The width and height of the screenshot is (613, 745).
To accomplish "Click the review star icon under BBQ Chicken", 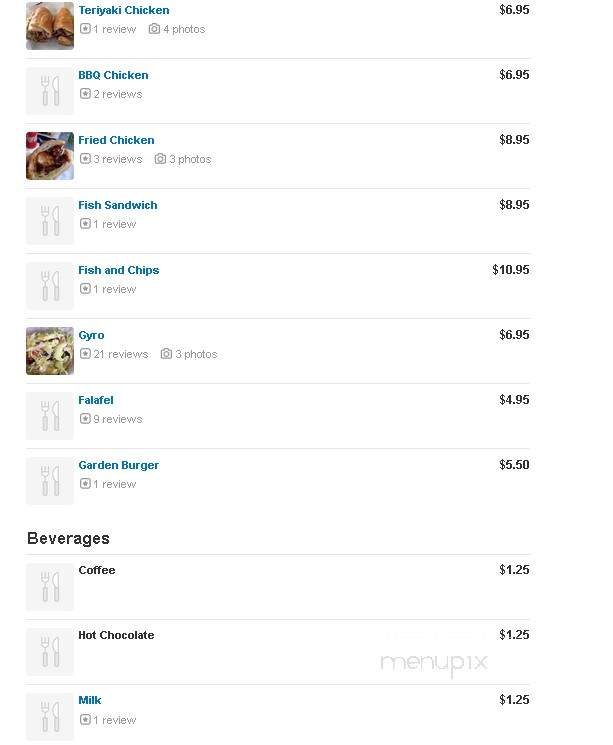I will tap(85, 94).
